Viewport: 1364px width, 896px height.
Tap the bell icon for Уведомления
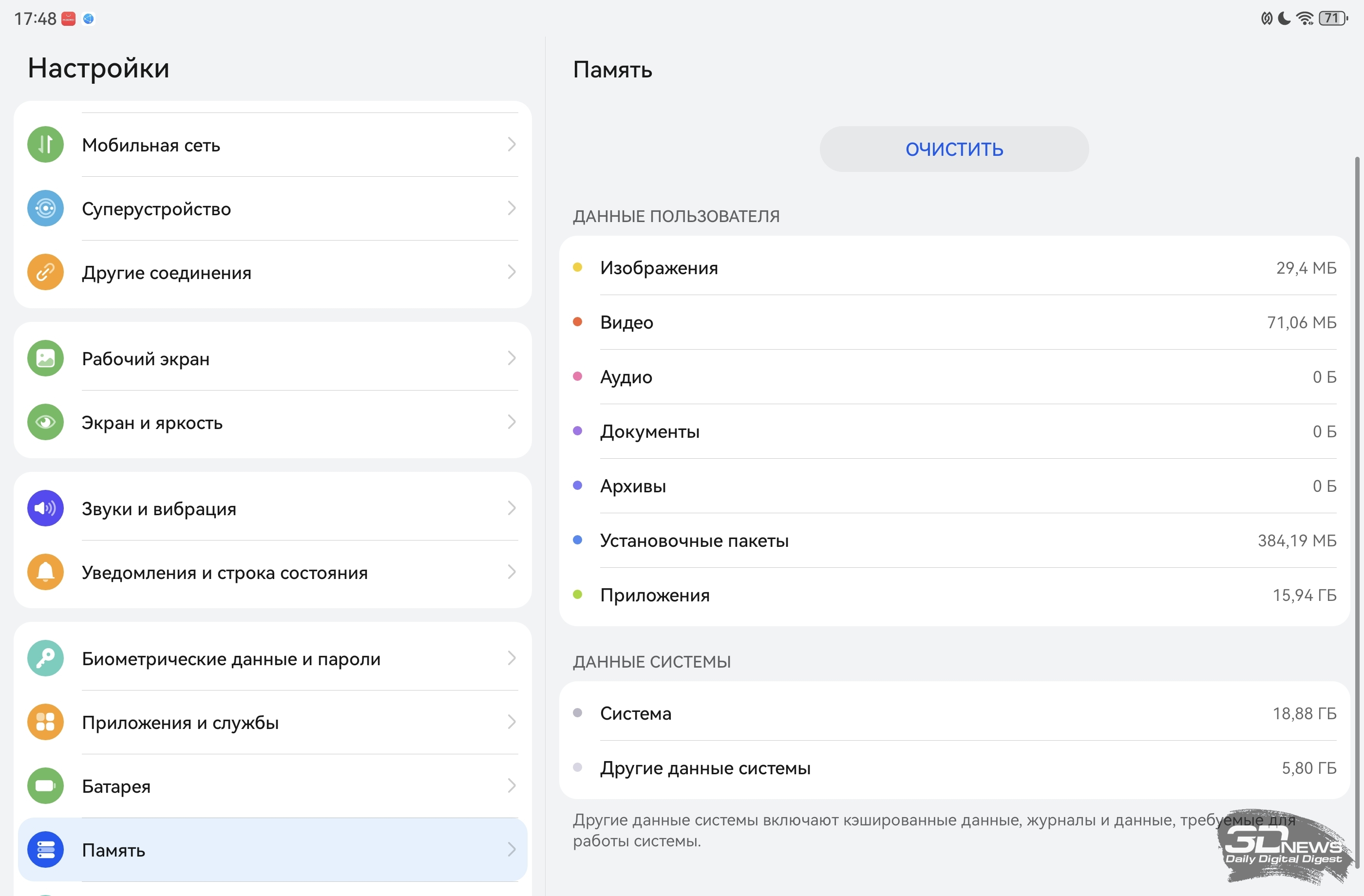(x=45, y=572)
